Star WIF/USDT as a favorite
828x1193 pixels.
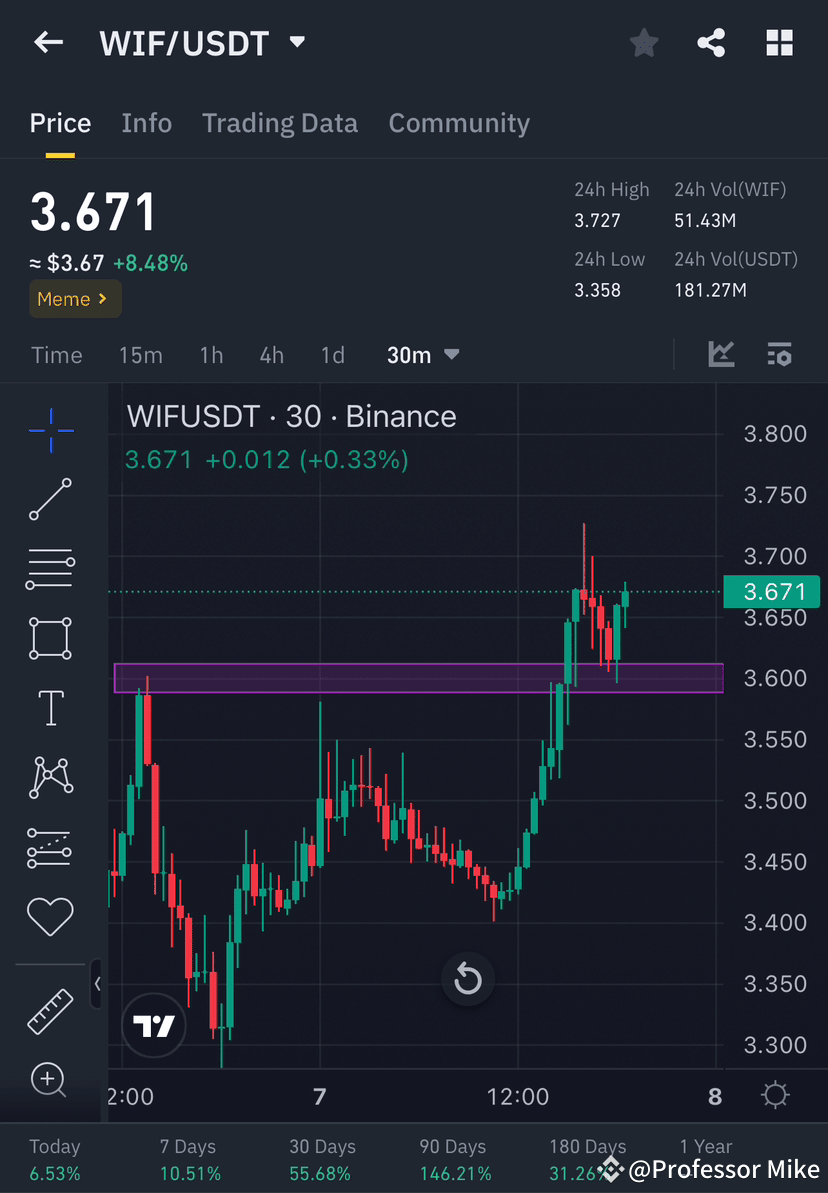tap(643, 42)
